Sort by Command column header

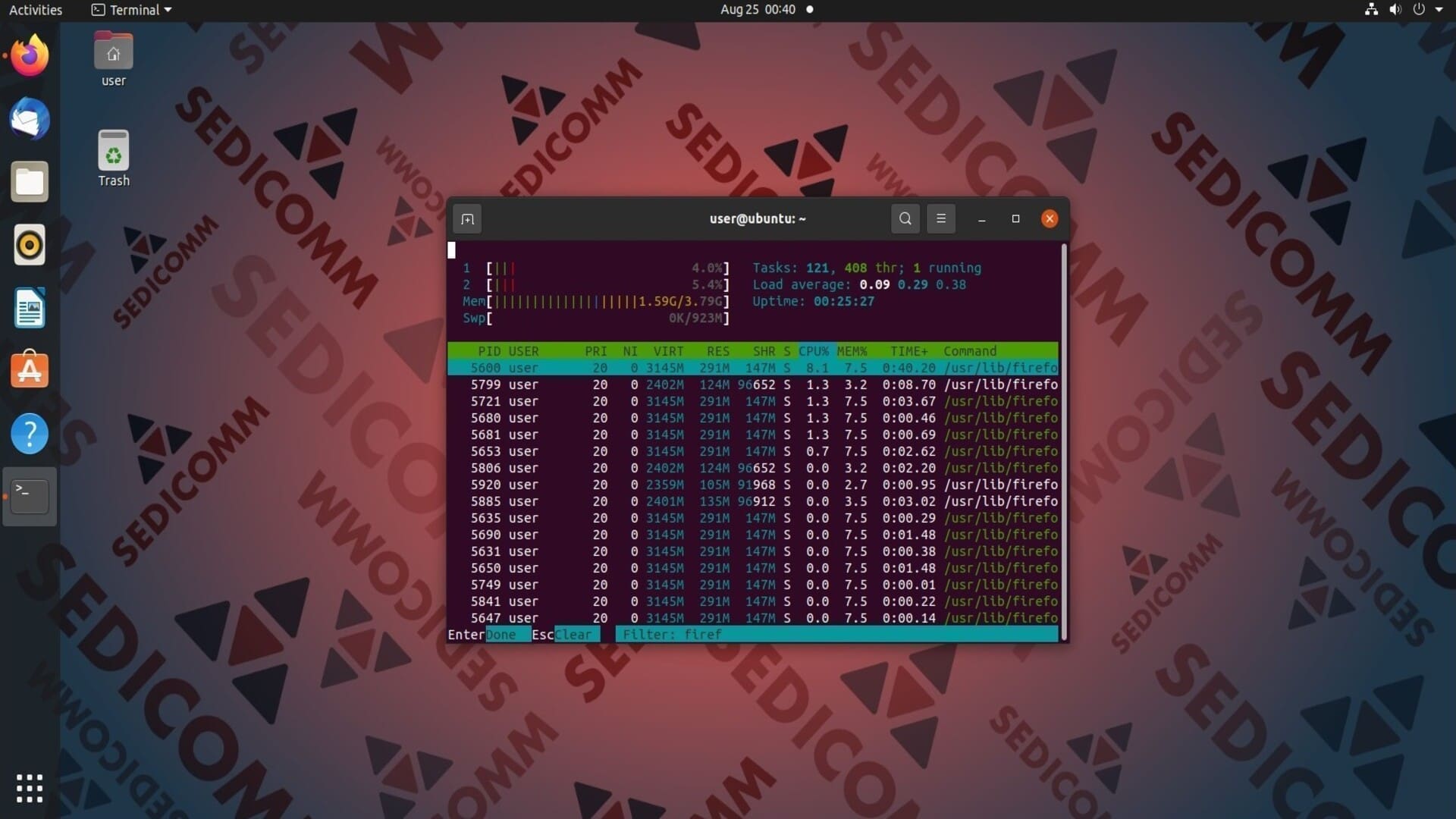pyautogui.click(x=970, y=351)
